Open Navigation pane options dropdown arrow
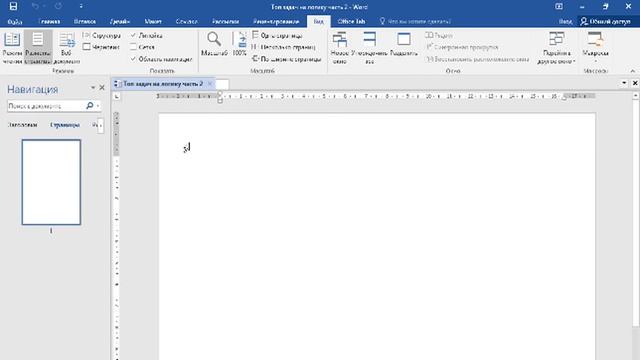Image resolution: width=640 pixels, height=360 pixels. point(93,88)
